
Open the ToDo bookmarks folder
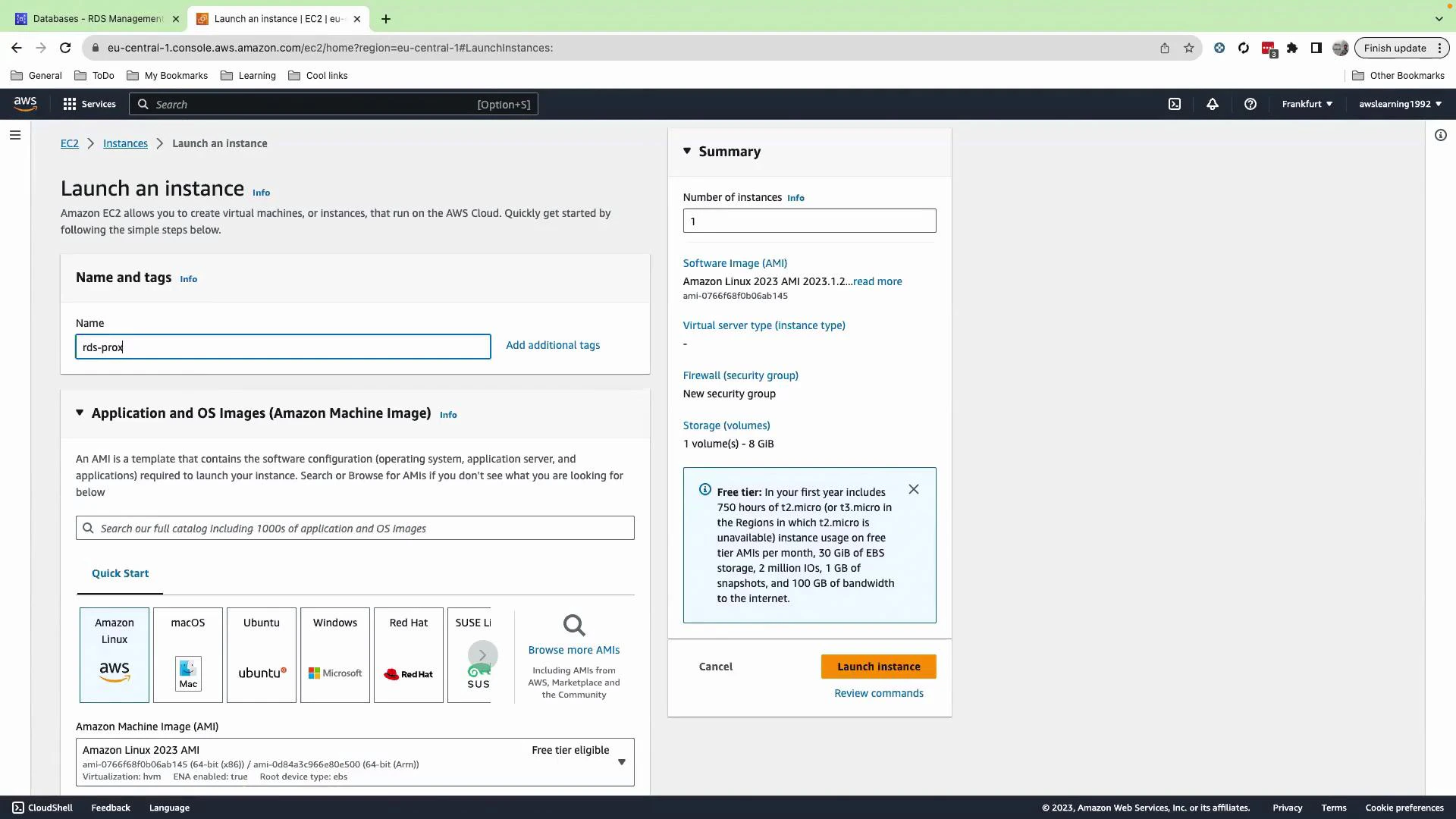click(x=95, y=76)
